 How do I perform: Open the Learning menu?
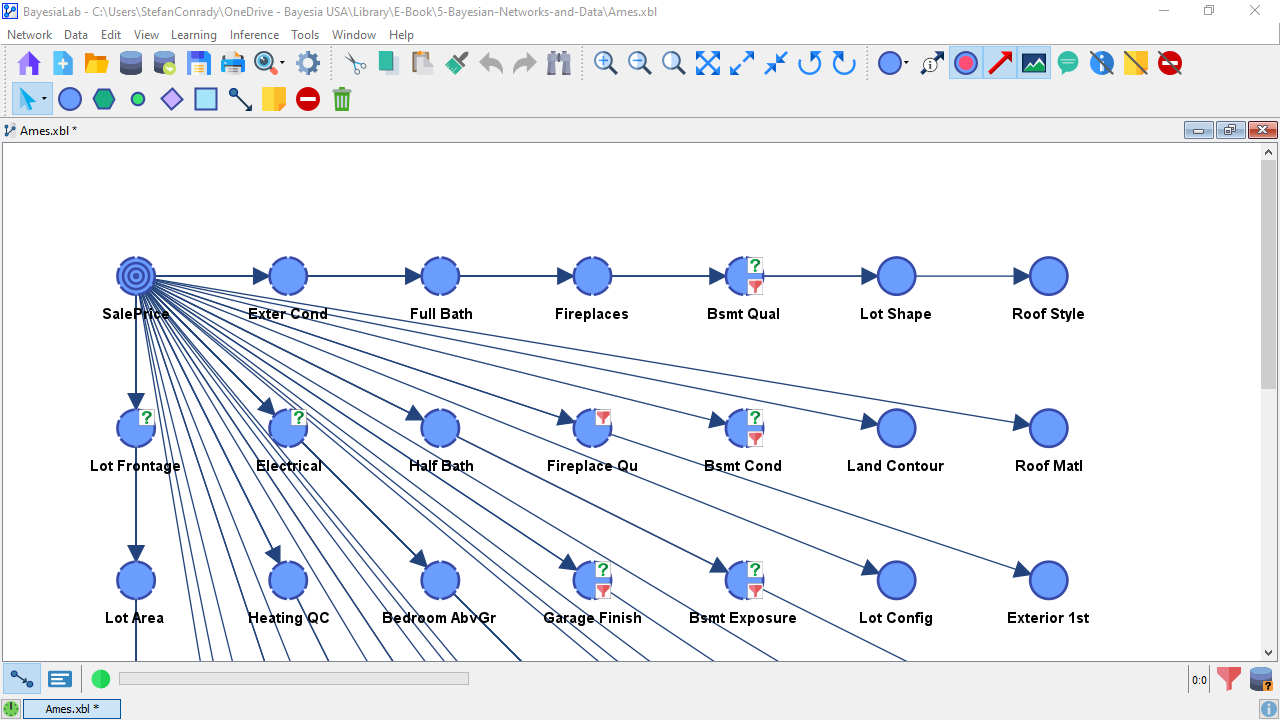194,35
